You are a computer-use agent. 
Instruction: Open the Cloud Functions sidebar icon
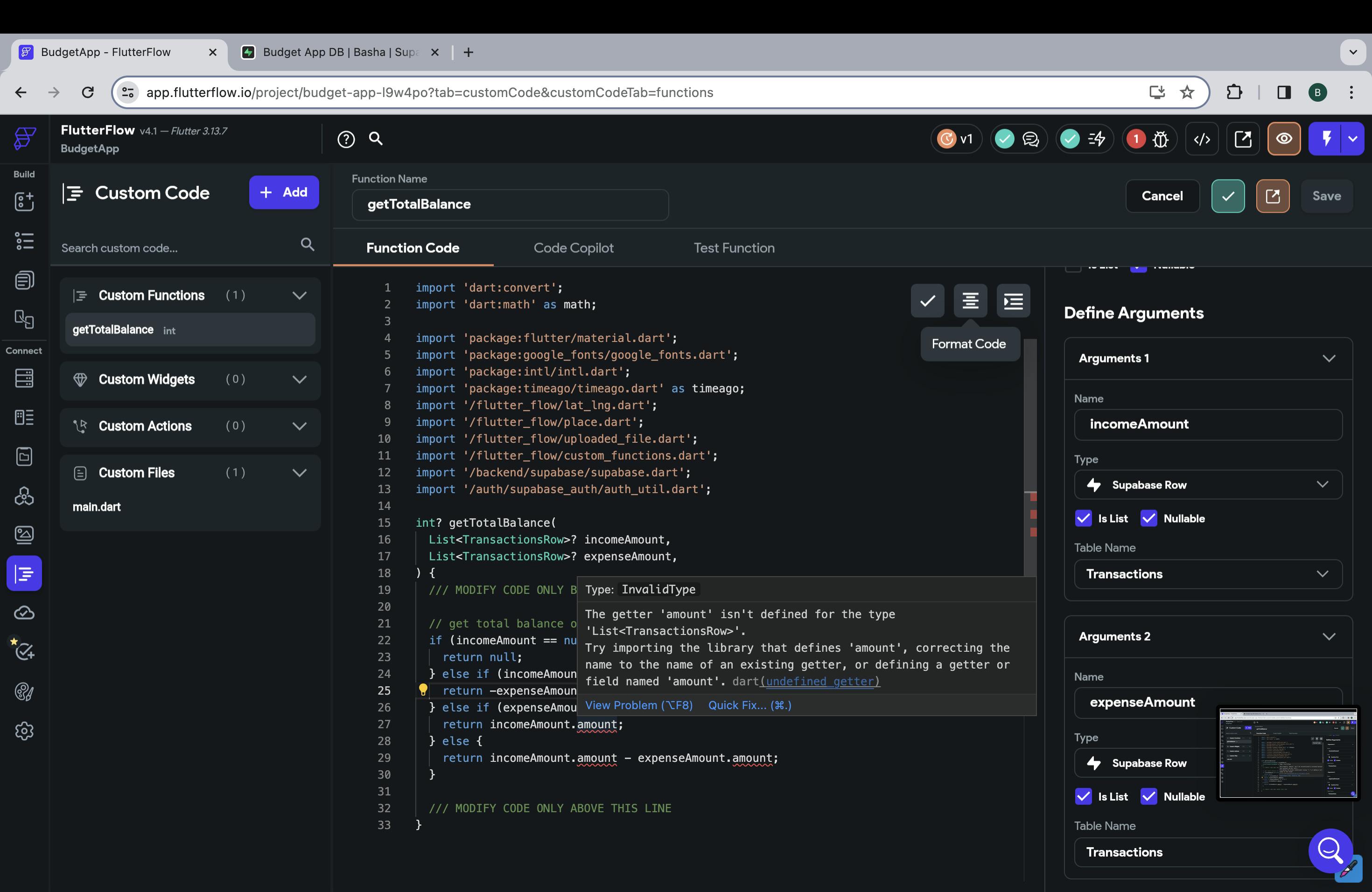[24, 613]
